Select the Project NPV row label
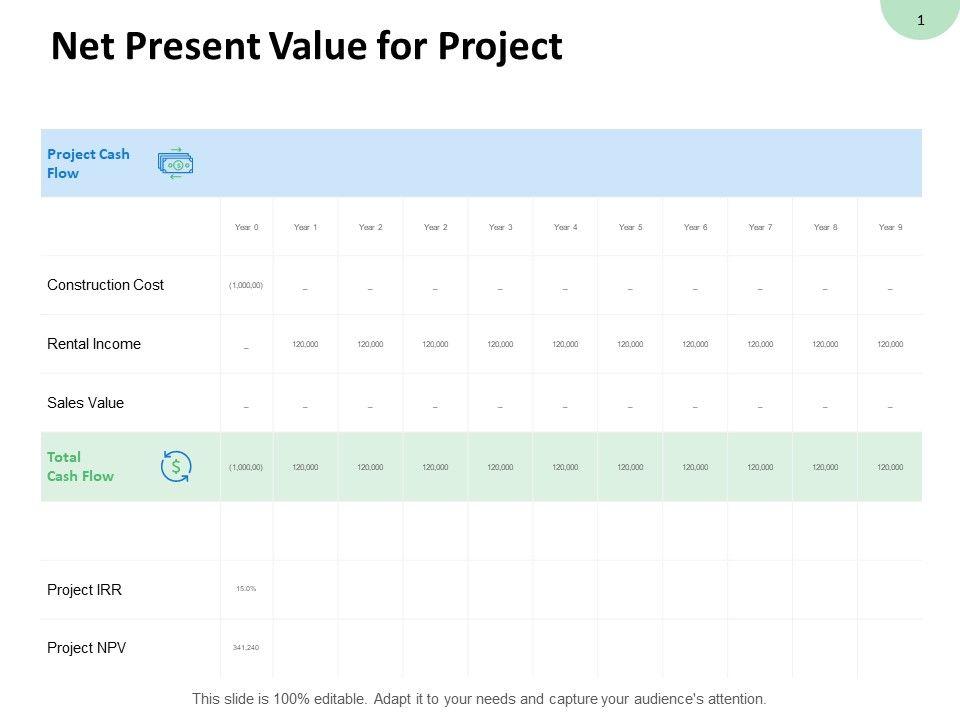This screenshot has height=720, width=960. click(86, 648)
